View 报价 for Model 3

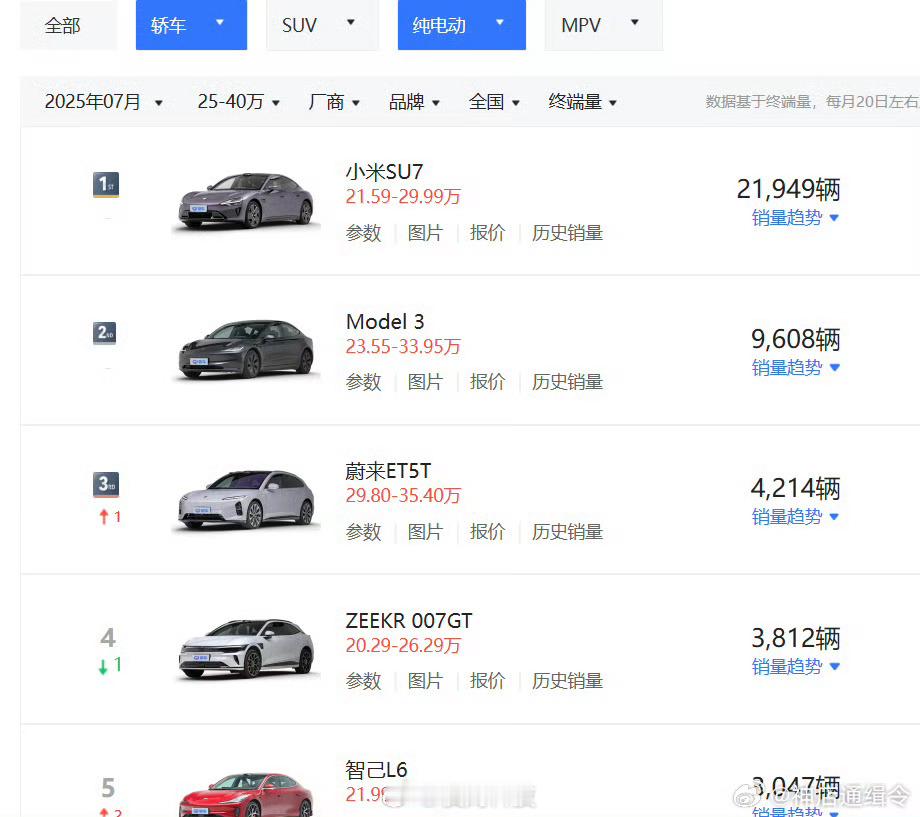(x=488, y=382)
